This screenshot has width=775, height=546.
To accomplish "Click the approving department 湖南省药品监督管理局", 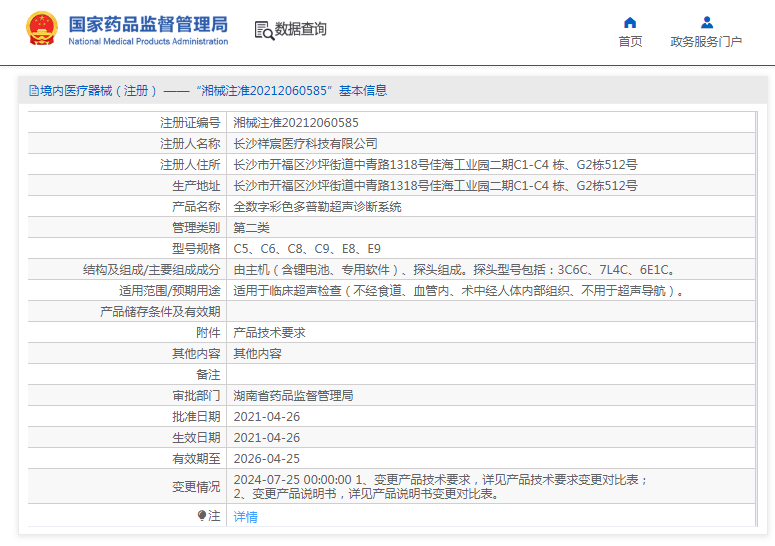I will point(293,396).
